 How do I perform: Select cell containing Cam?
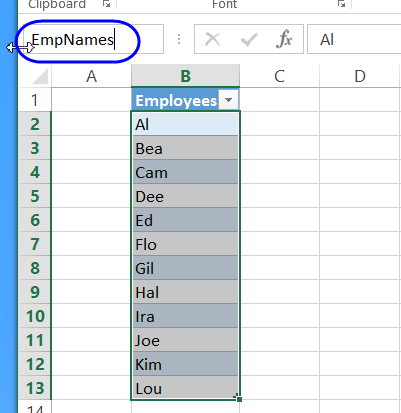tap(185, 172)
